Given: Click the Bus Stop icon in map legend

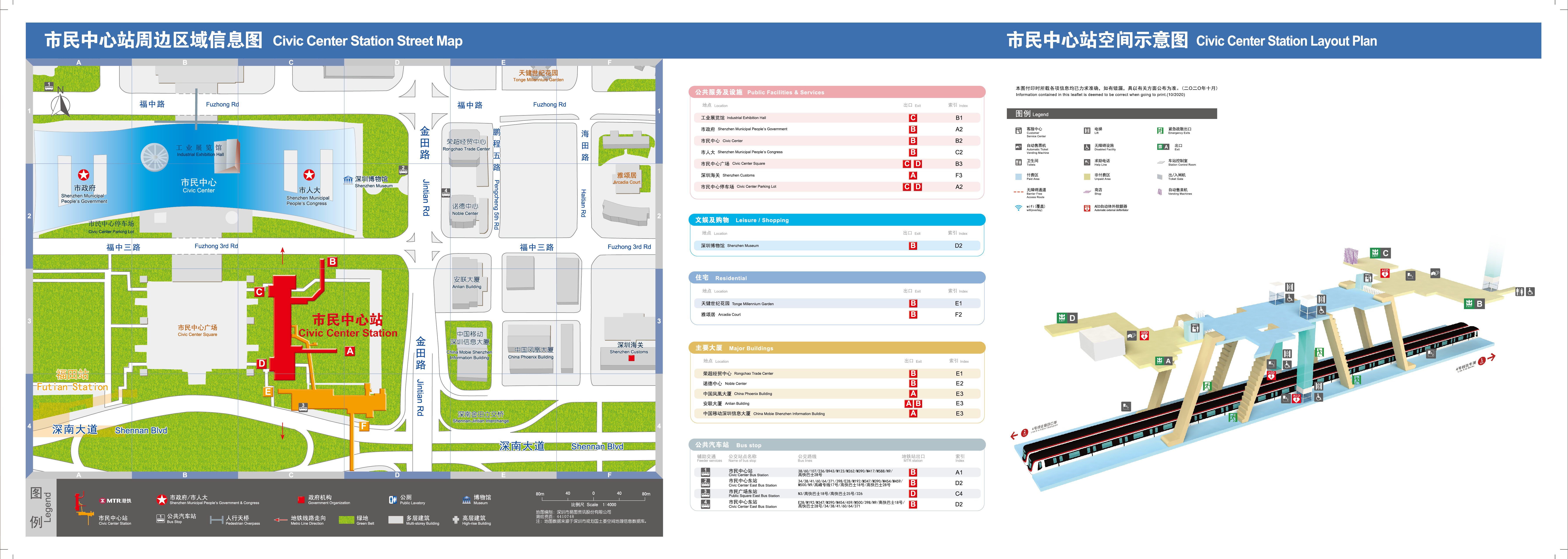Looking at the screenshot, I should 161,519.
